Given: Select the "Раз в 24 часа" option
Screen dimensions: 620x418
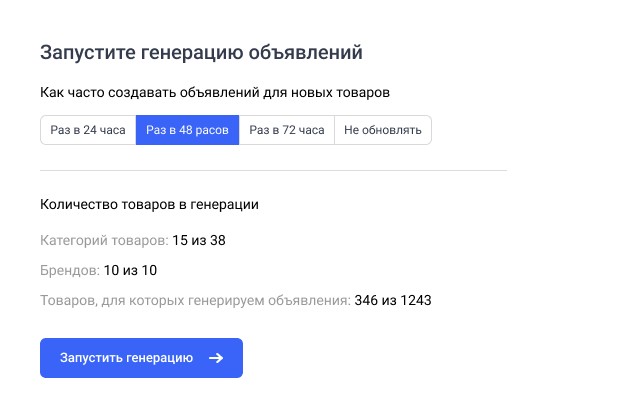Looking at the screenshot, I should tap(88, 131).
